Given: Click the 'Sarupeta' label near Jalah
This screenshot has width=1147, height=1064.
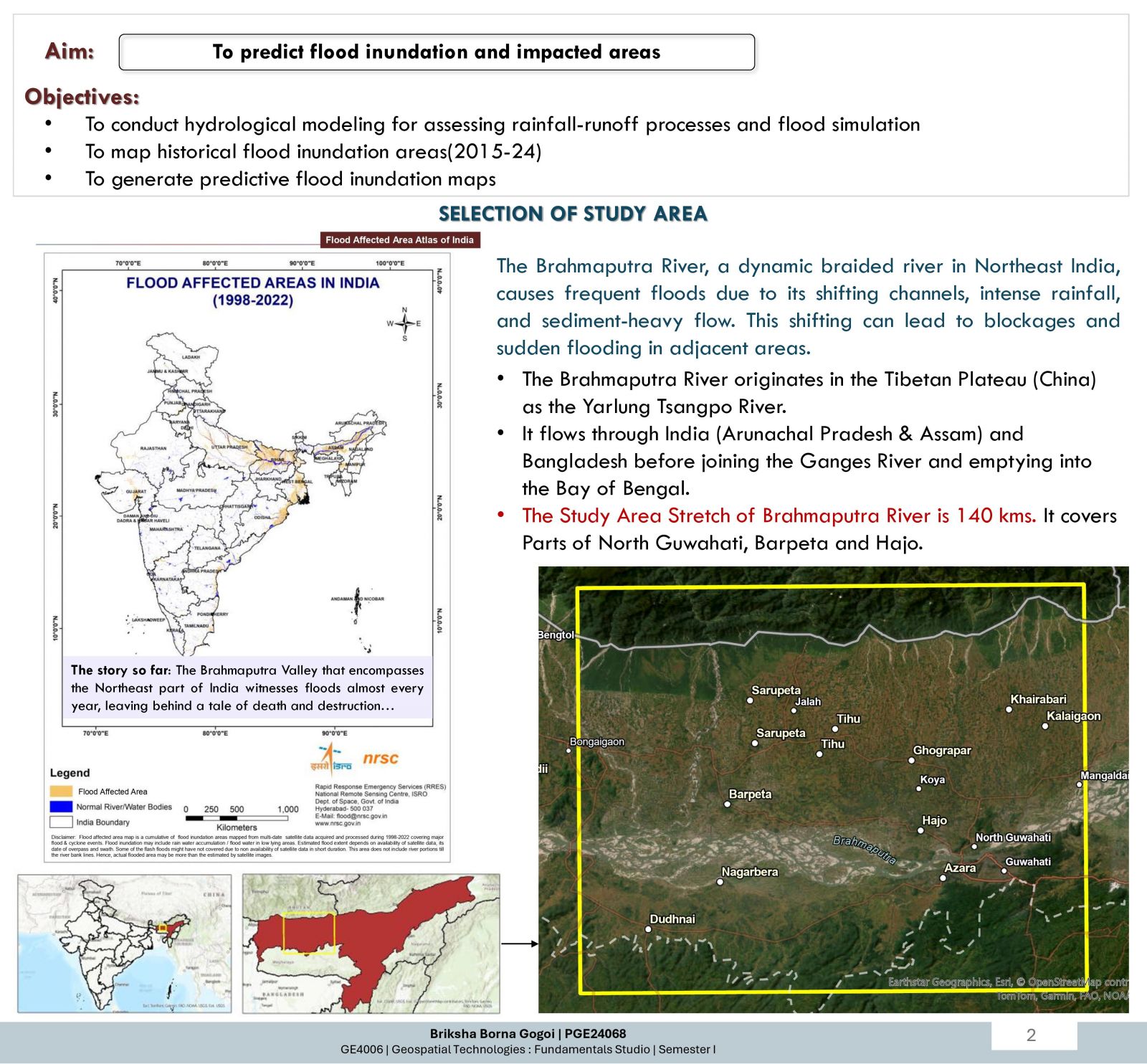Looking at the screenshot, I should click(x=776, y=690).
